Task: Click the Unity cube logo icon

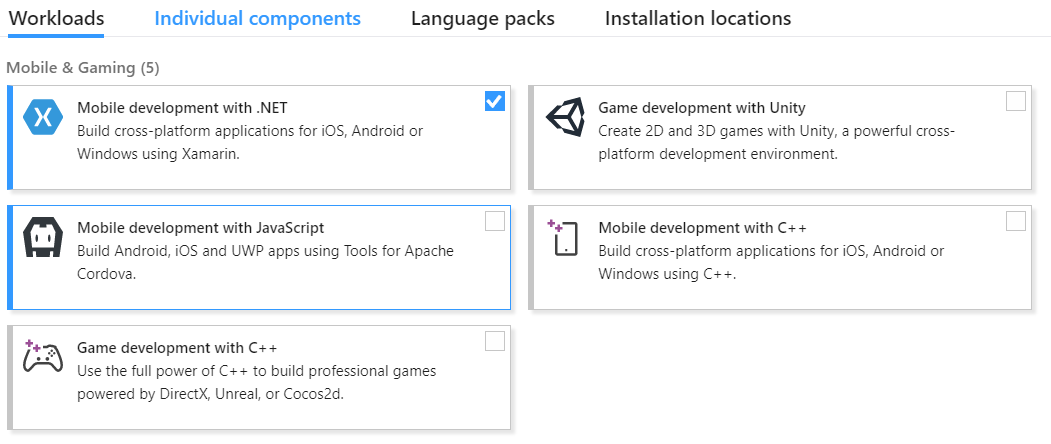Action: [565, 118]
